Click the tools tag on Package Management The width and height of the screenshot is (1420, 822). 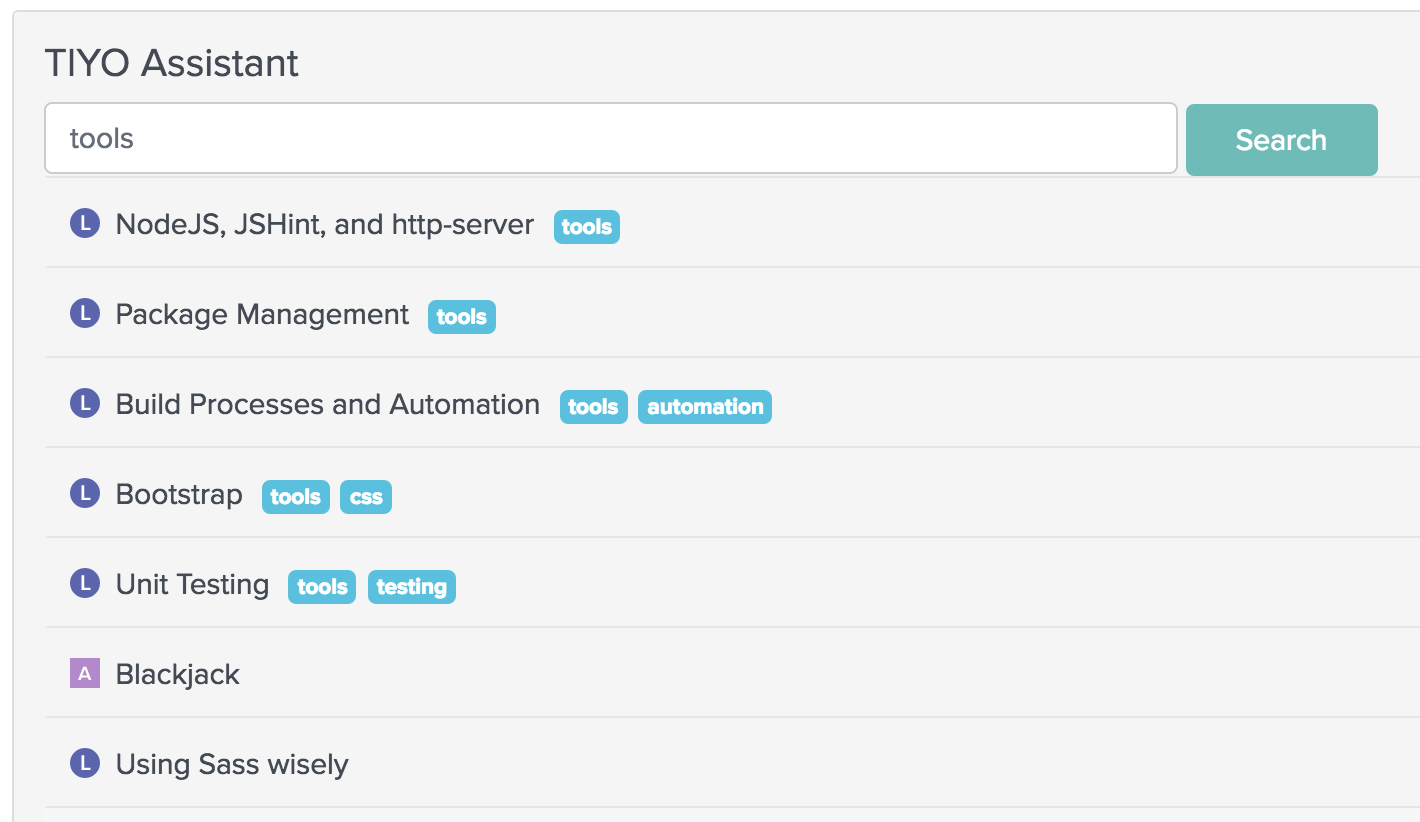pos(462,317)
